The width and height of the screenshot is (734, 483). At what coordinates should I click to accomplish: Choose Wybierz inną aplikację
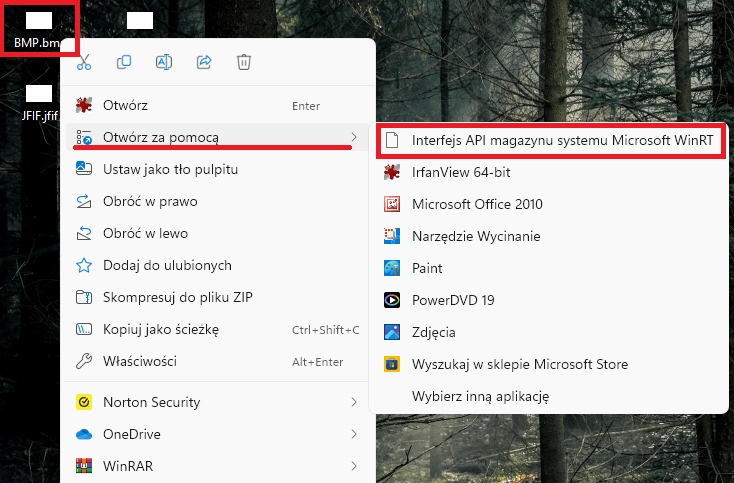[549, 396]
